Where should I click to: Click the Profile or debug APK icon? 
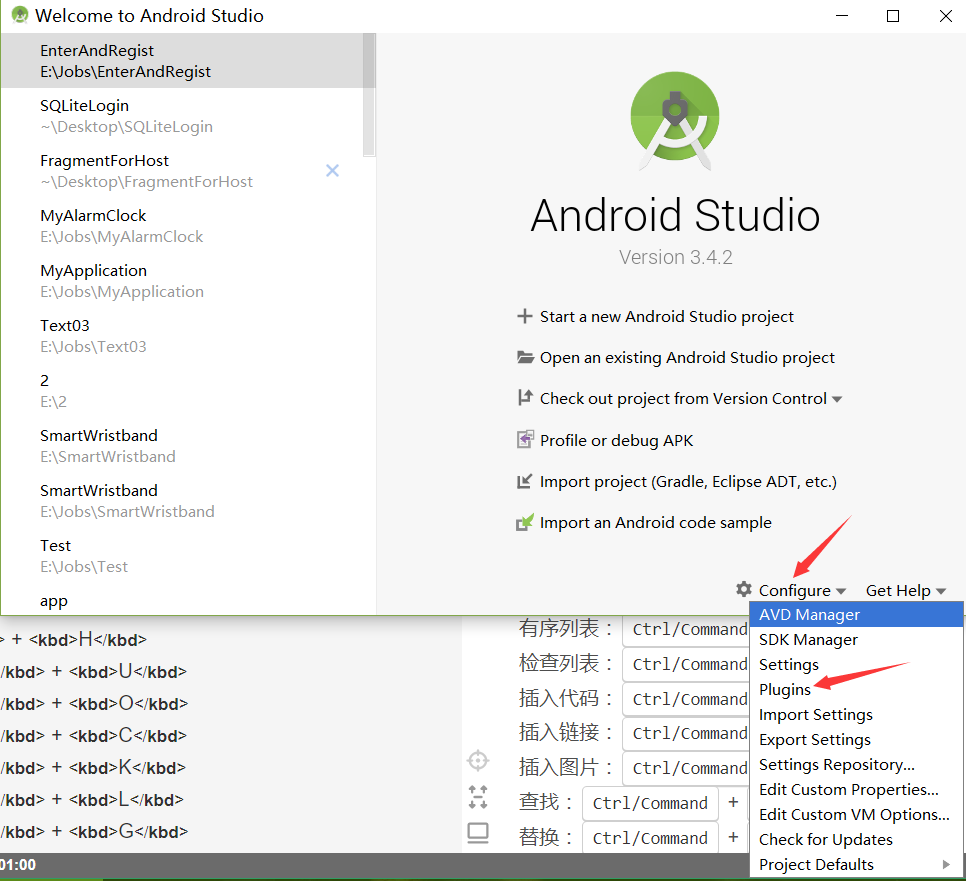click(524, 439)
